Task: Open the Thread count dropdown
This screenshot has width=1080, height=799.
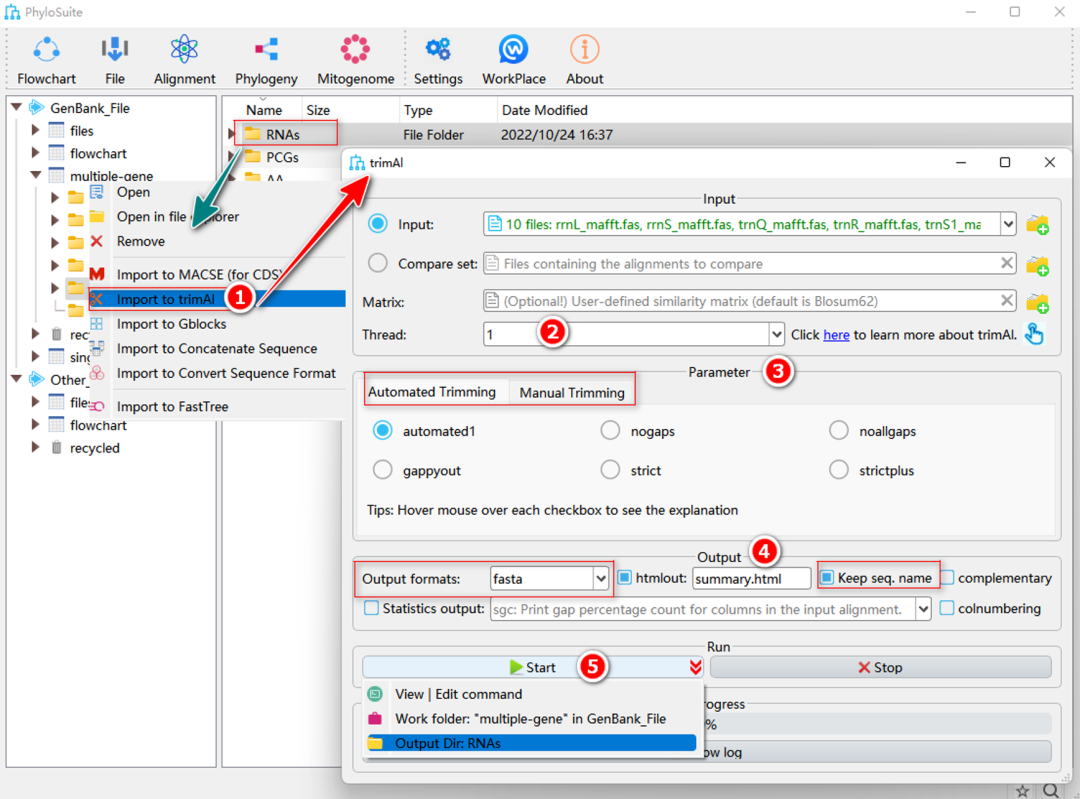Action: coord(776,335)
